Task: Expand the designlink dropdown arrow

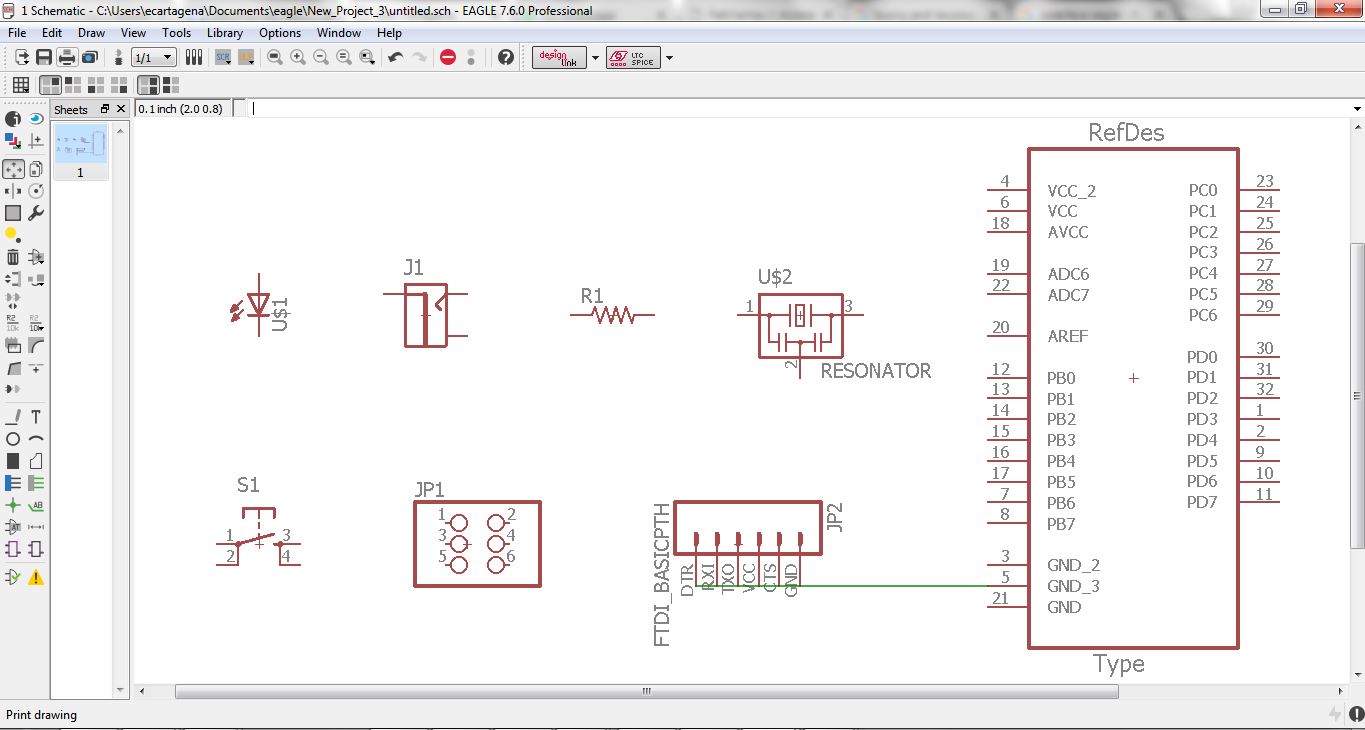Action: point(596,57)
